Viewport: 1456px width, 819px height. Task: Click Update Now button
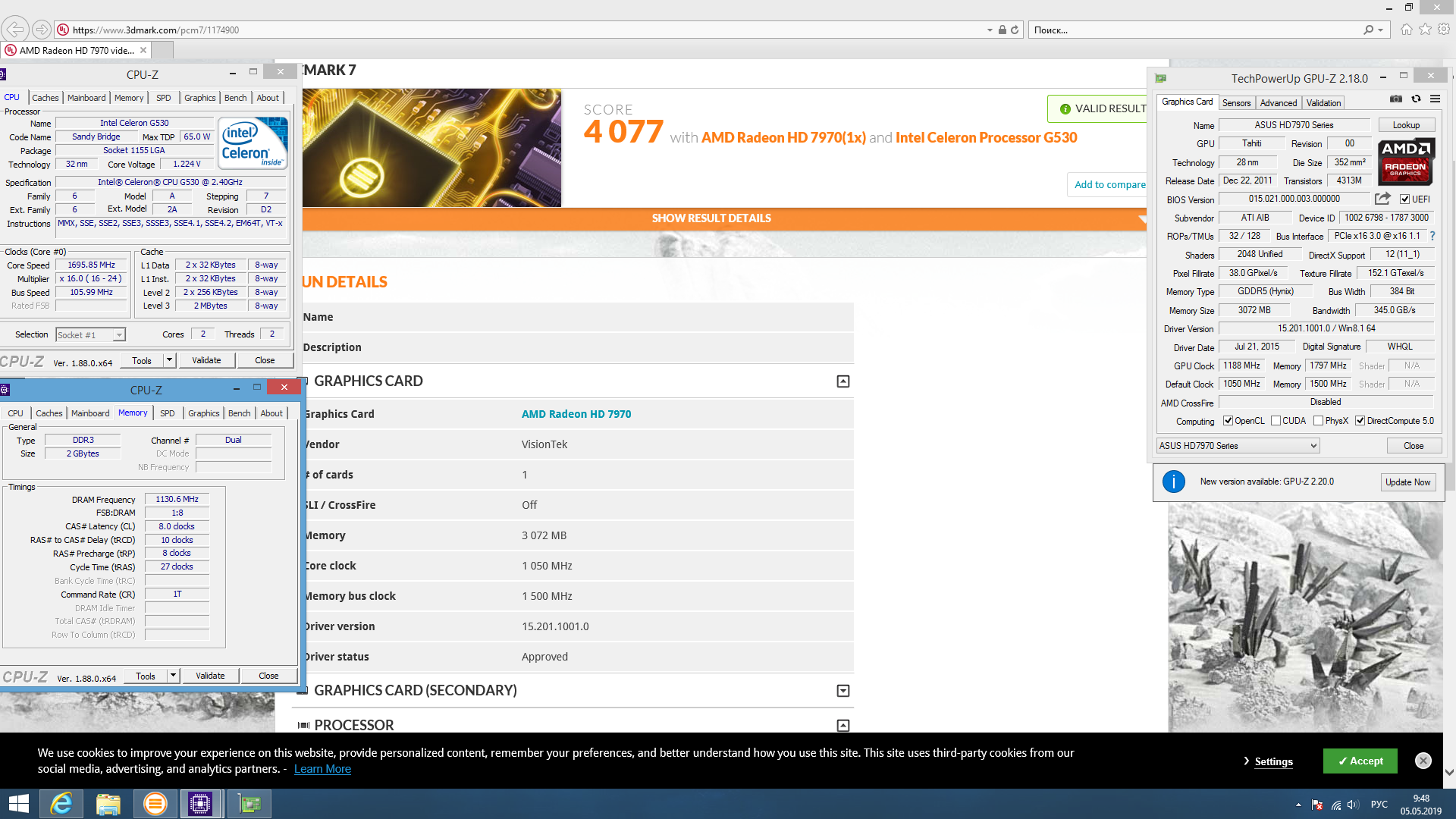coord(1407,482)
